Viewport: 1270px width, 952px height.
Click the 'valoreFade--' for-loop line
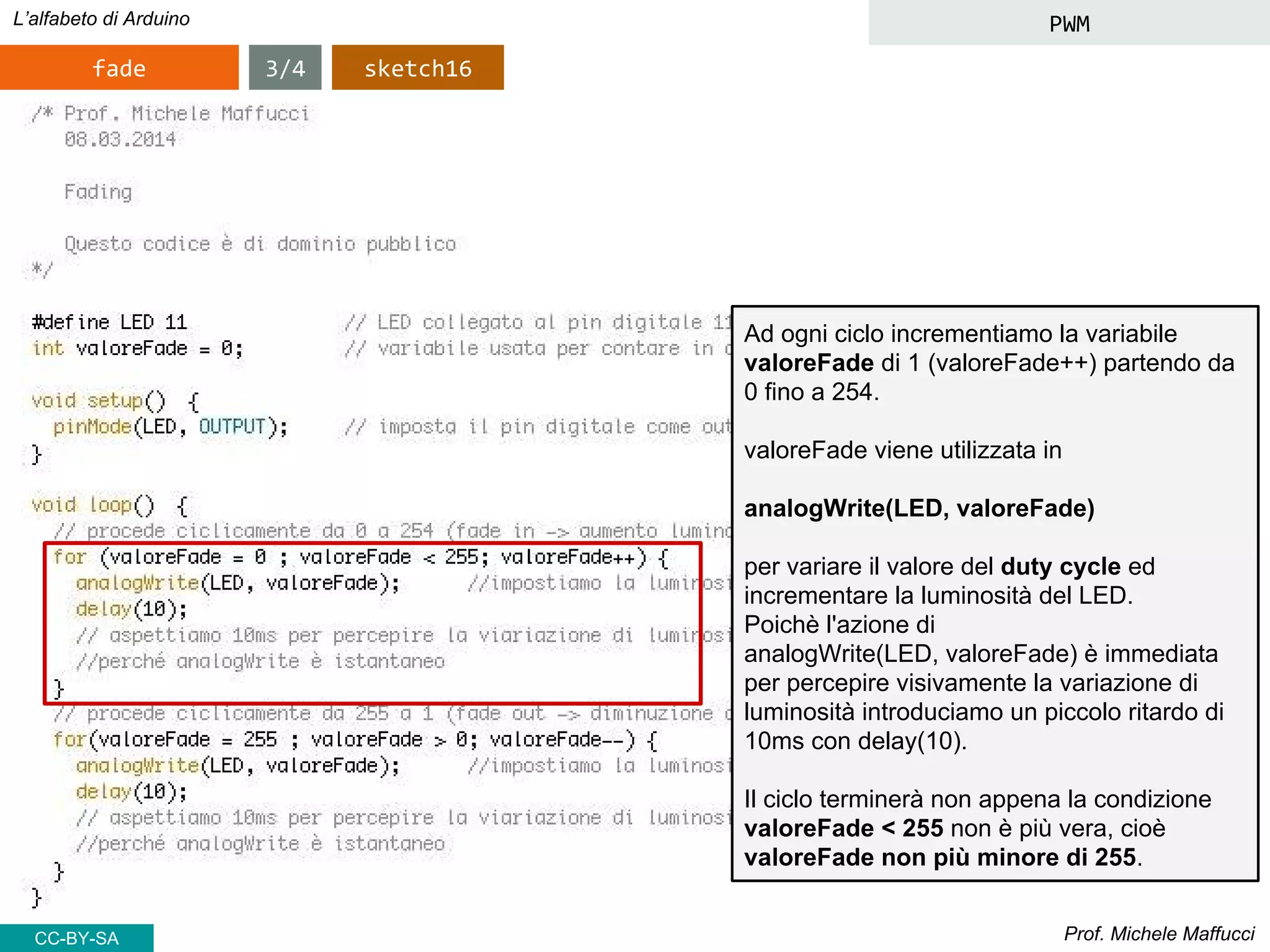pos(355,739)
